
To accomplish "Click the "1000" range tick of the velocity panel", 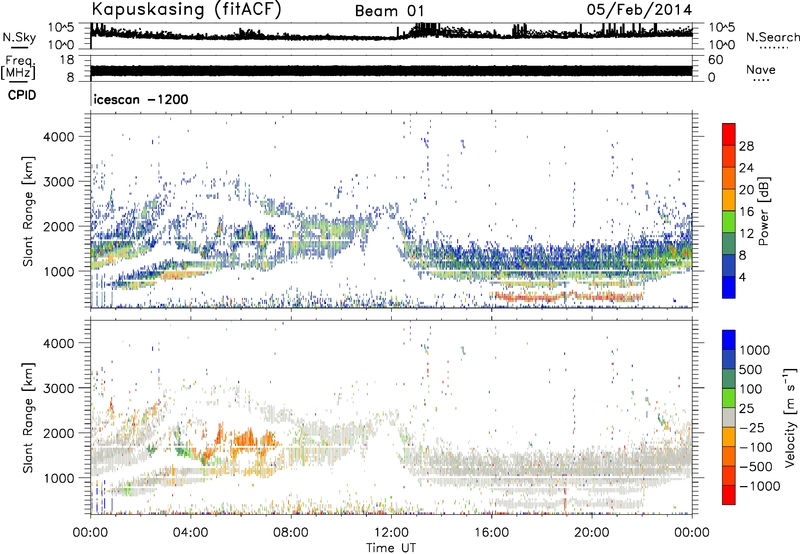I will pos(58,478).
